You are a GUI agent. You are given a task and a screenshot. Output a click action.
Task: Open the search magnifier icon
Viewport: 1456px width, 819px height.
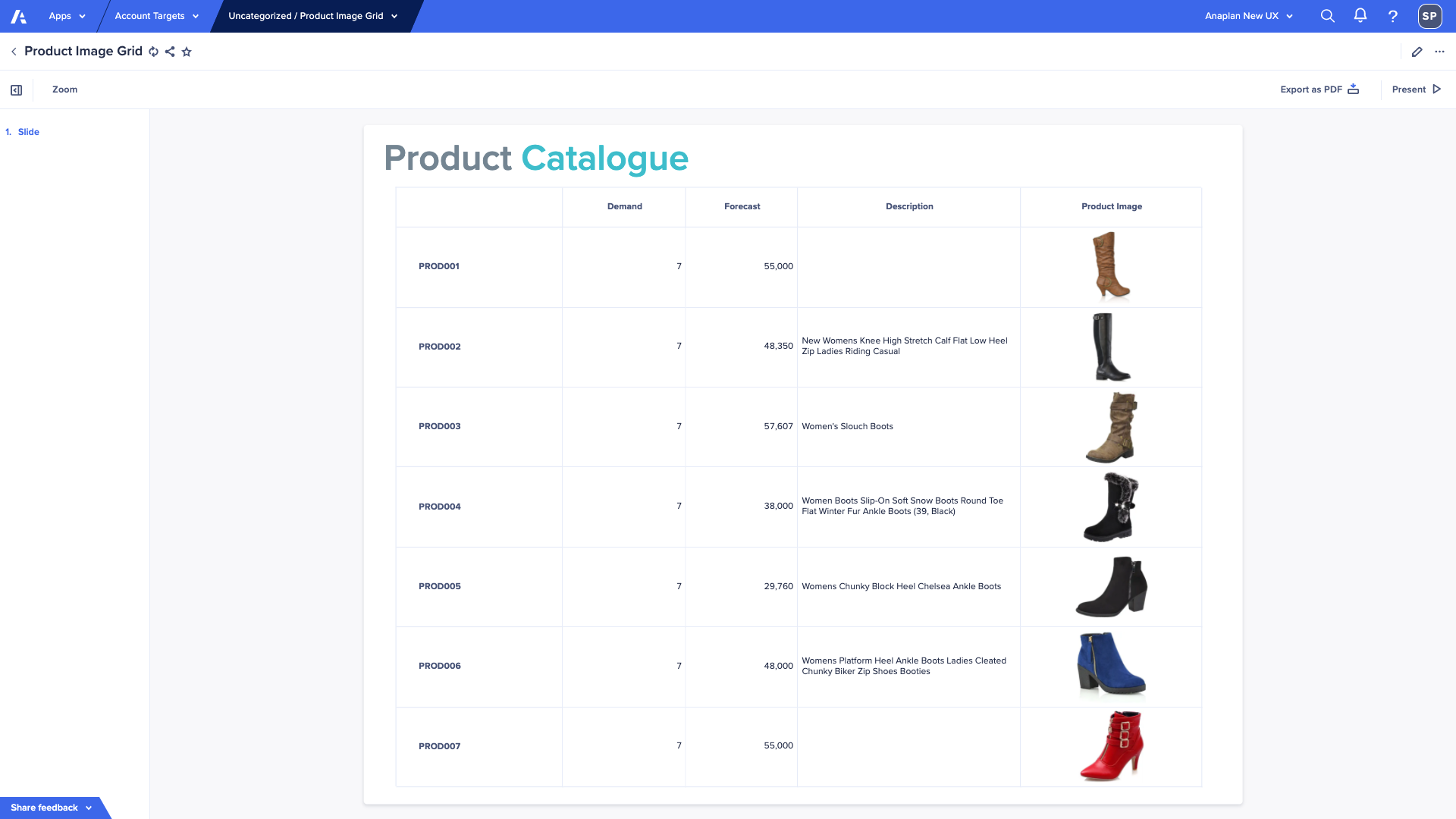[1327, 16]
